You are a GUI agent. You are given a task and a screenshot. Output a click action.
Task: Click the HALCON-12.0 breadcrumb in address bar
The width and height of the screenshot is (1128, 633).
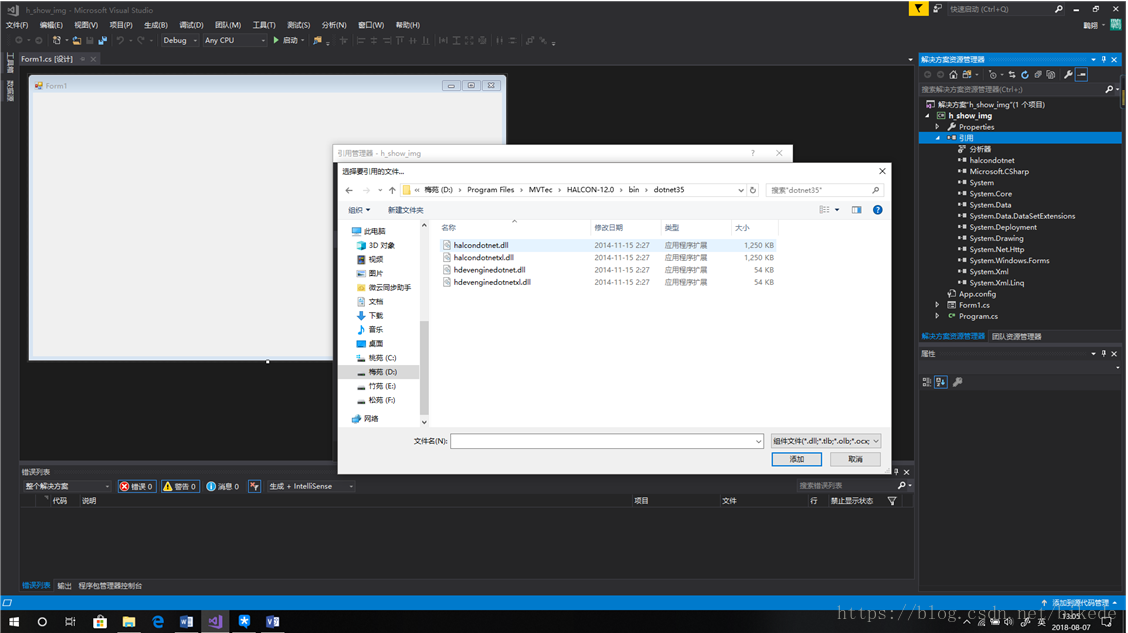click(590, 190)
